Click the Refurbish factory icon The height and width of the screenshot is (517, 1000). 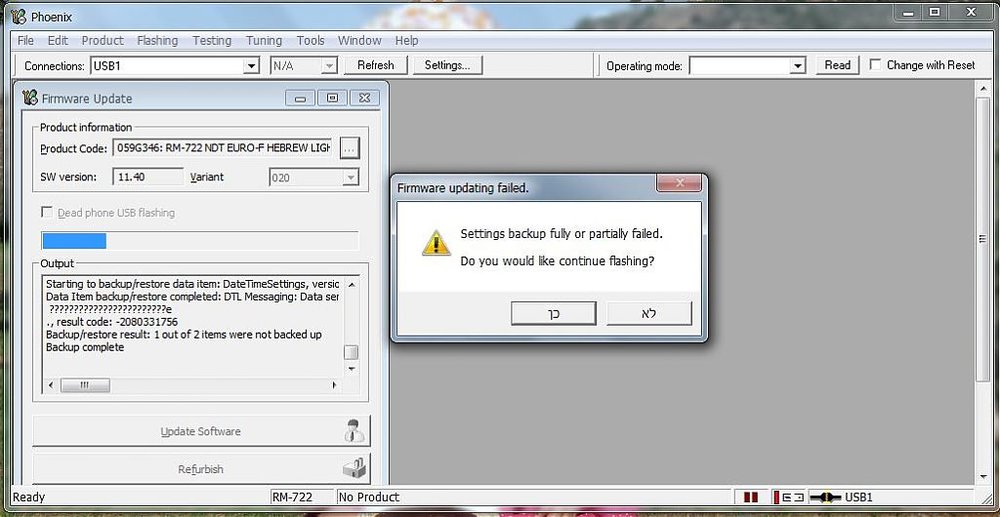[x=354, y=469]
